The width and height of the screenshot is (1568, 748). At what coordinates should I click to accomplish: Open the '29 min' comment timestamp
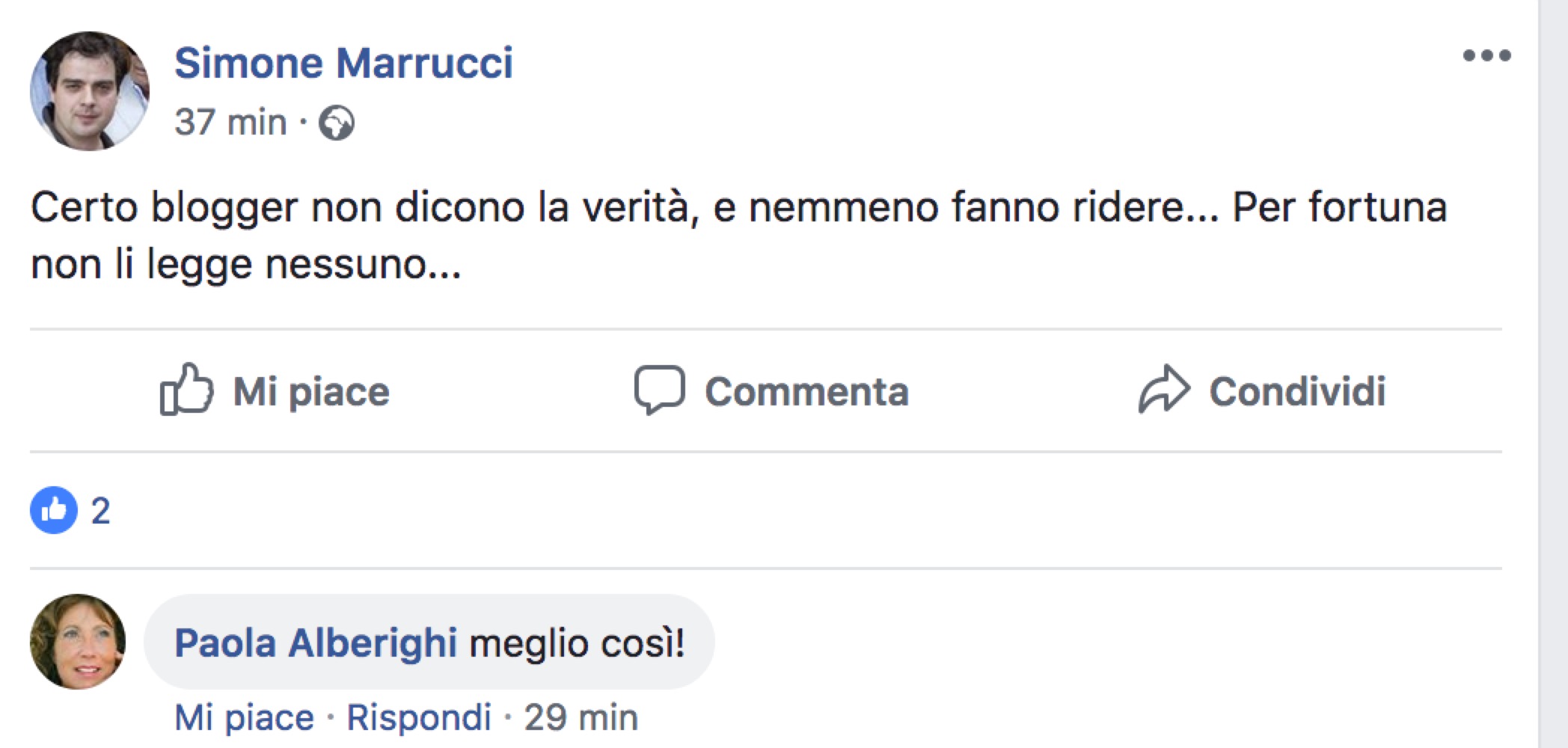[x=581, y=718]
